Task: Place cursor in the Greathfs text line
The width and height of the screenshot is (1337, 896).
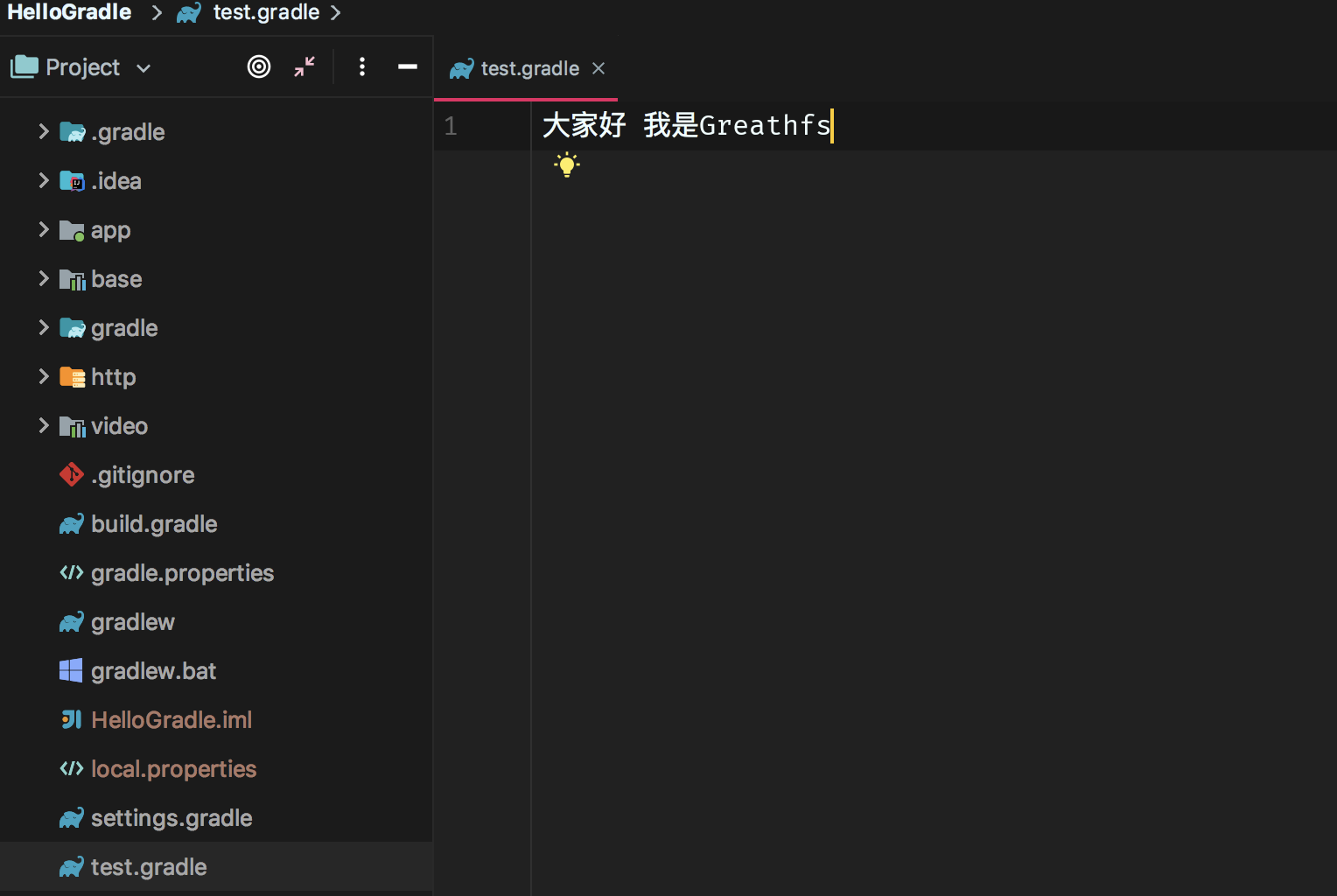Action: [687, 125]
